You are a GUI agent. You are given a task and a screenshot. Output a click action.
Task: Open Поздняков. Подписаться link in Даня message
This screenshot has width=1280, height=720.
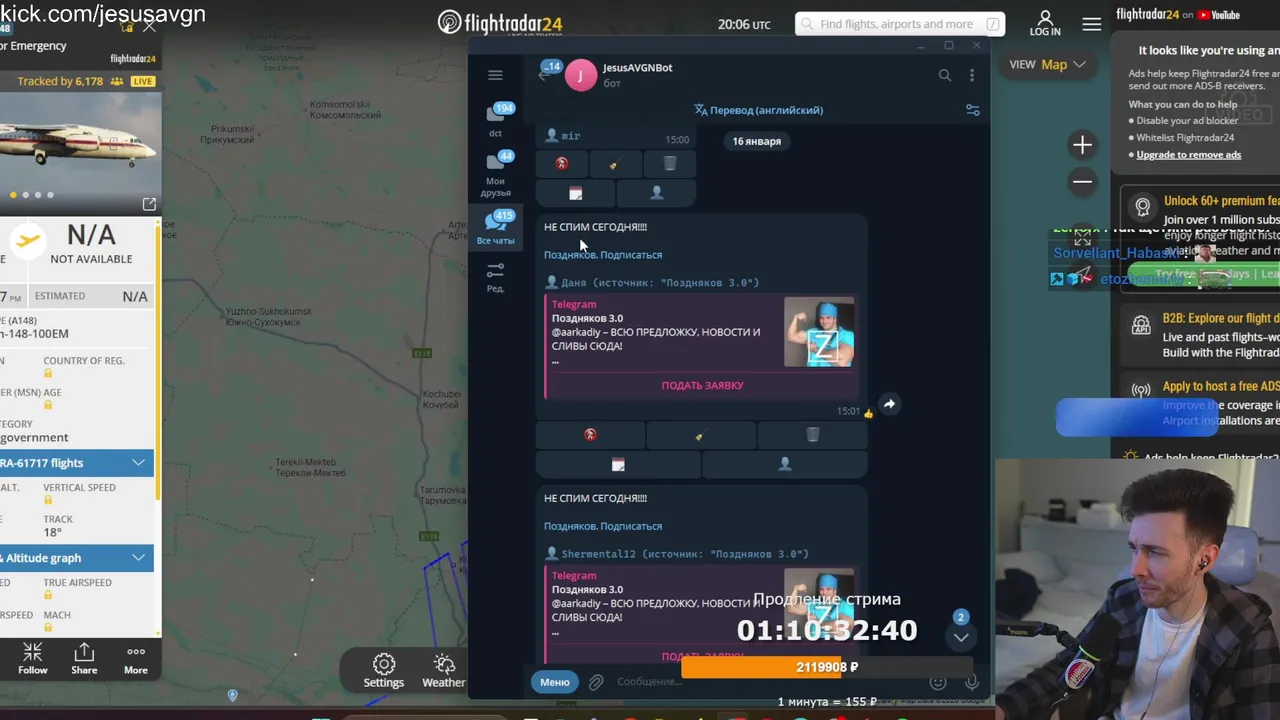pos(603,255)
